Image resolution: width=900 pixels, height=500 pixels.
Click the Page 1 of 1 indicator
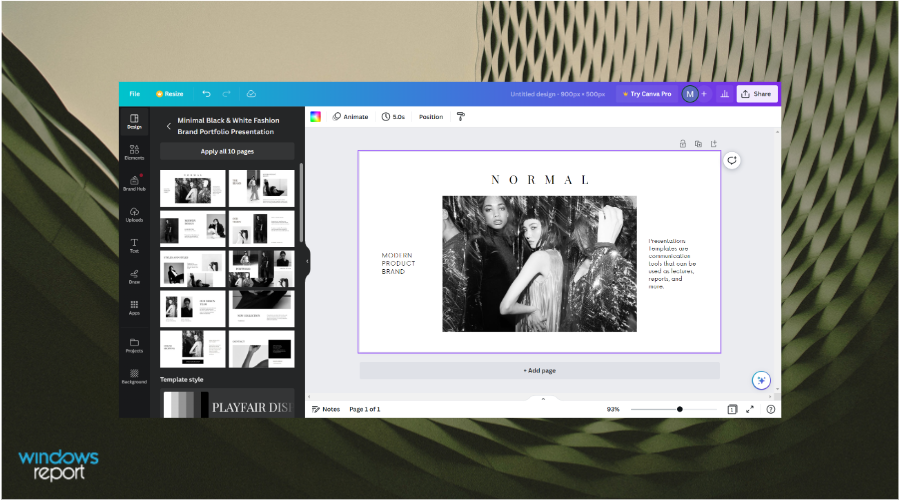(365, 409)
